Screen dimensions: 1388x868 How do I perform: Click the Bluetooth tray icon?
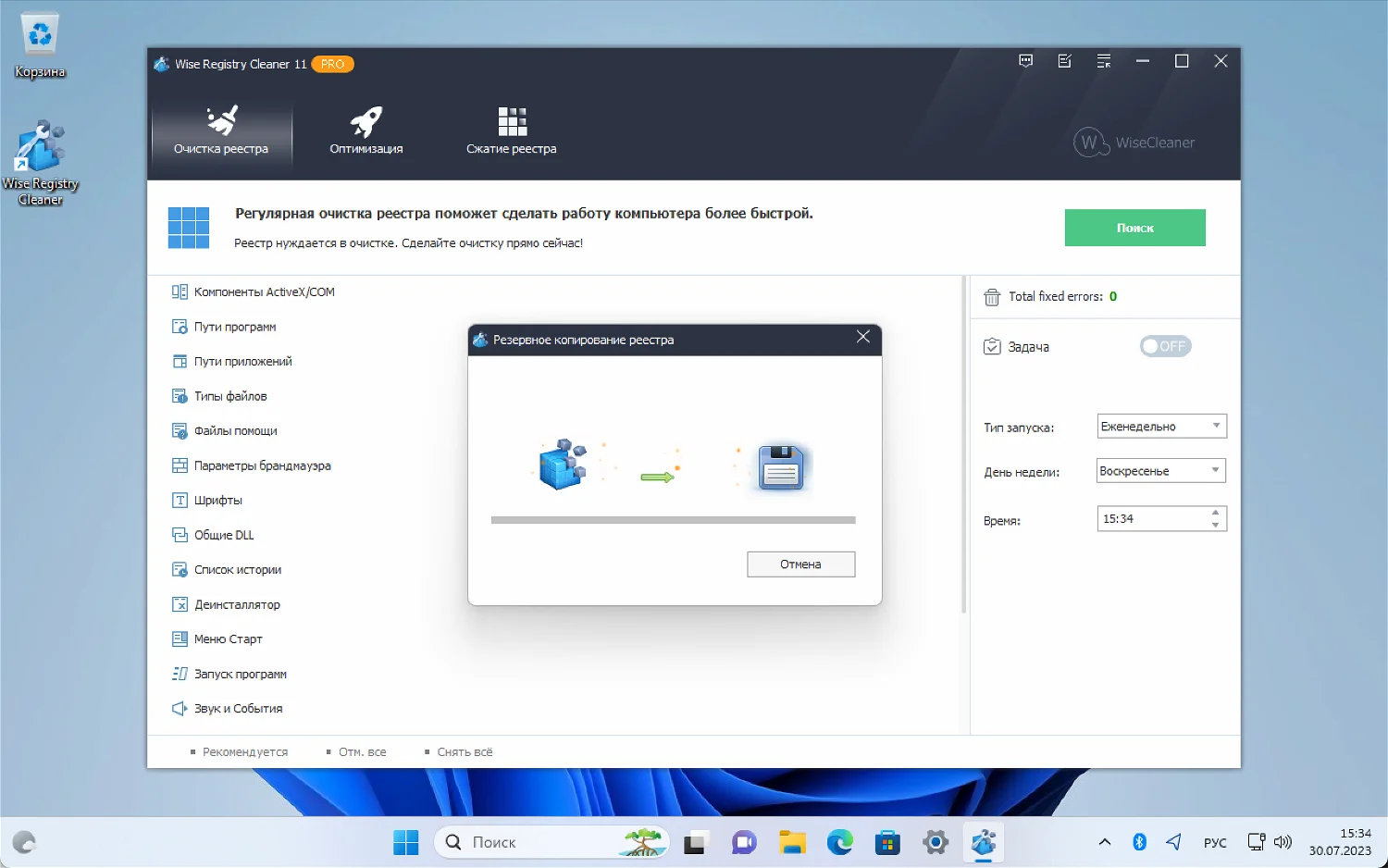pos(1140,842)
